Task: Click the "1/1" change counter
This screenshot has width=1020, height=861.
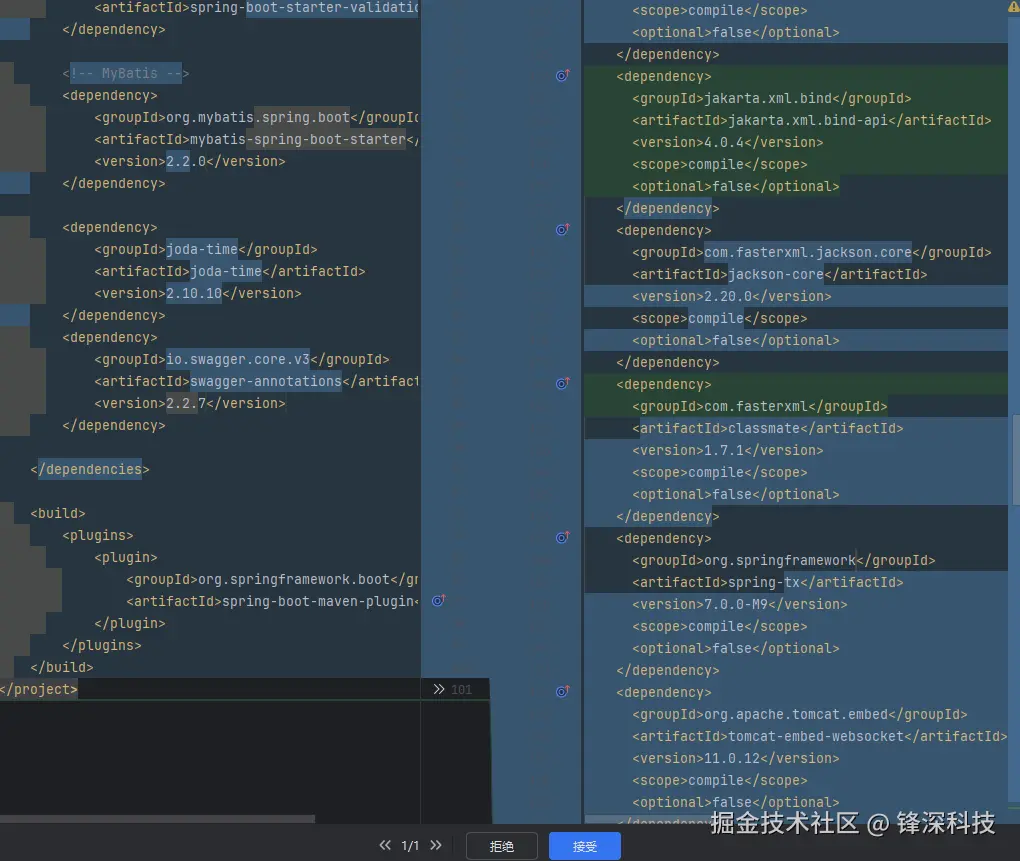Action: (410, 845)
